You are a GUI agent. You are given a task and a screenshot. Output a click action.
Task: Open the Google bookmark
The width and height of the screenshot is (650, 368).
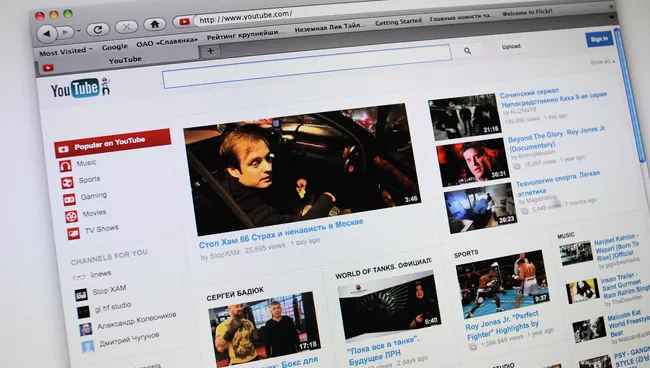coord(114,47)
